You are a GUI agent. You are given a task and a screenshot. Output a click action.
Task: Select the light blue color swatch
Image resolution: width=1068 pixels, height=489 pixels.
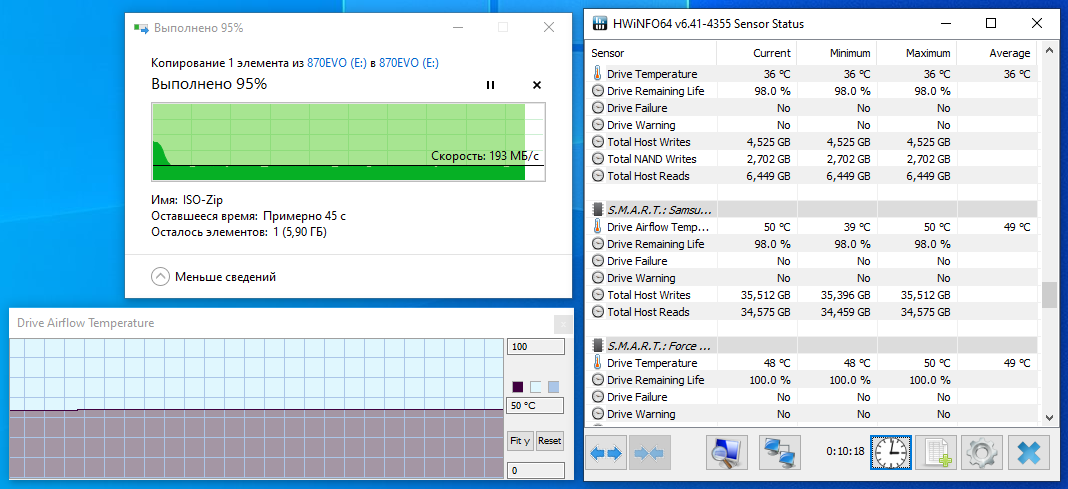point(553,386)
